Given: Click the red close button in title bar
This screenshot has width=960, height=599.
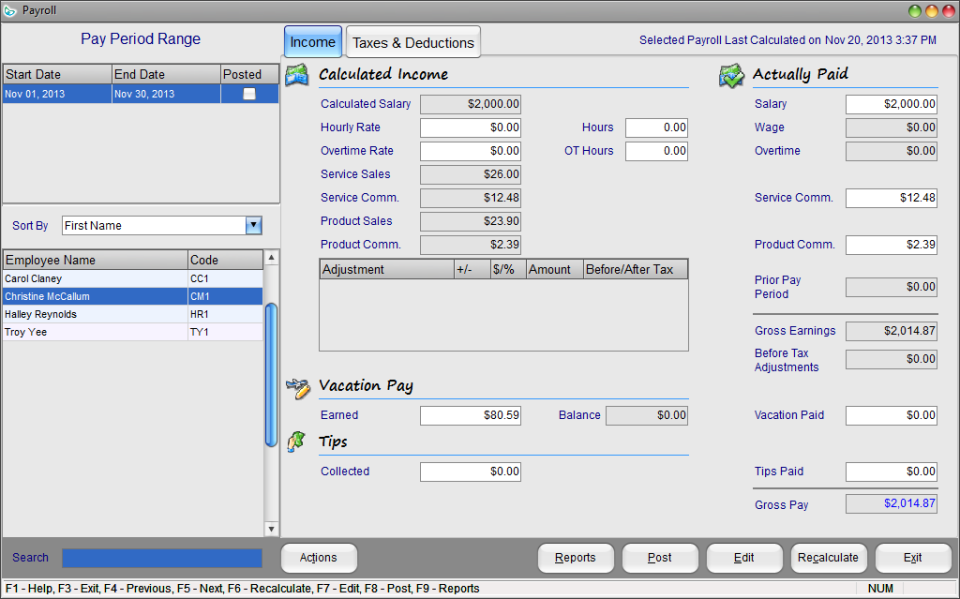Looking at the screenshot, I should (x=948, y=11).
